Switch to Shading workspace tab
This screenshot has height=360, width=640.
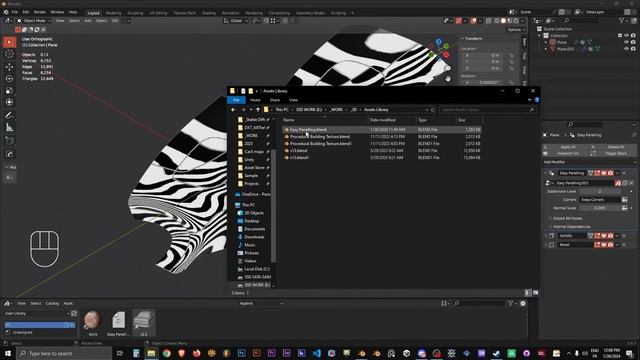[209, 13]
